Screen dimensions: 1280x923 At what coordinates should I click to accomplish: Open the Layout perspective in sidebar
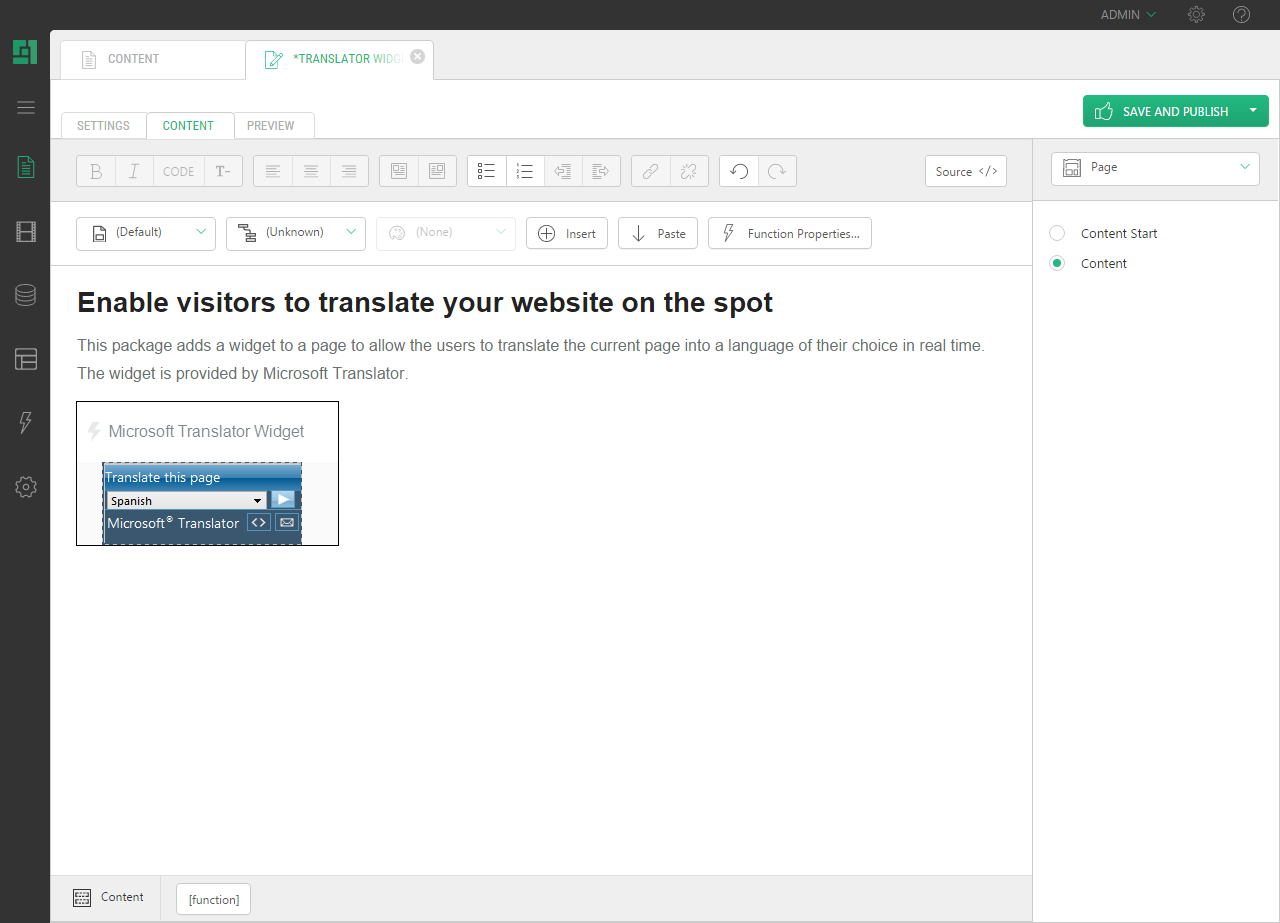pos(26,359)
